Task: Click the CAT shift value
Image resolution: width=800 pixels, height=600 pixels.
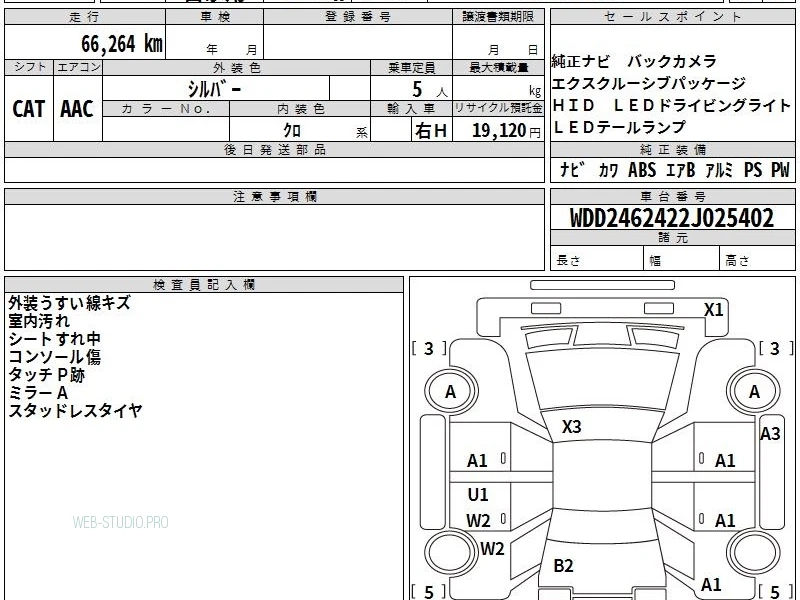Action: pos(29,109)
